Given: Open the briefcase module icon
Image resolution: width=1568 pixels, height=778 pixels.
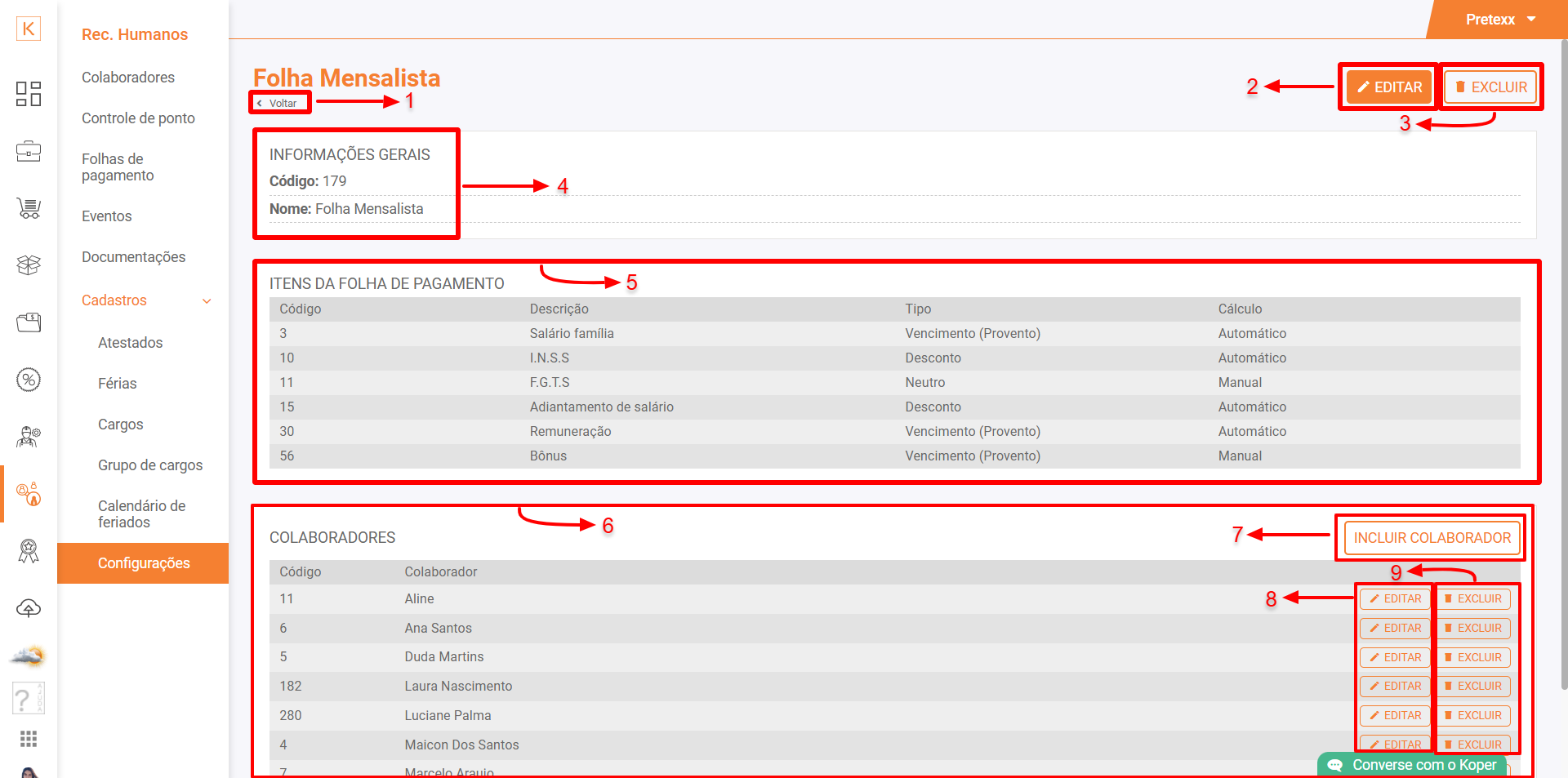Looking at the screenshot, I should tap(29, 151).
